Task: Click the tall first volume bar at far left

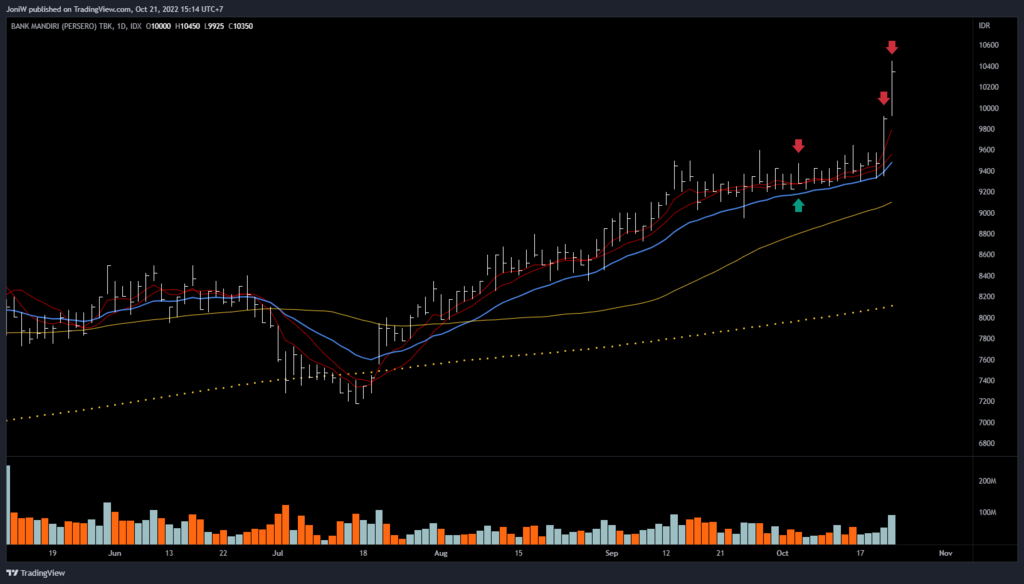Action: [x=9, y=505]
